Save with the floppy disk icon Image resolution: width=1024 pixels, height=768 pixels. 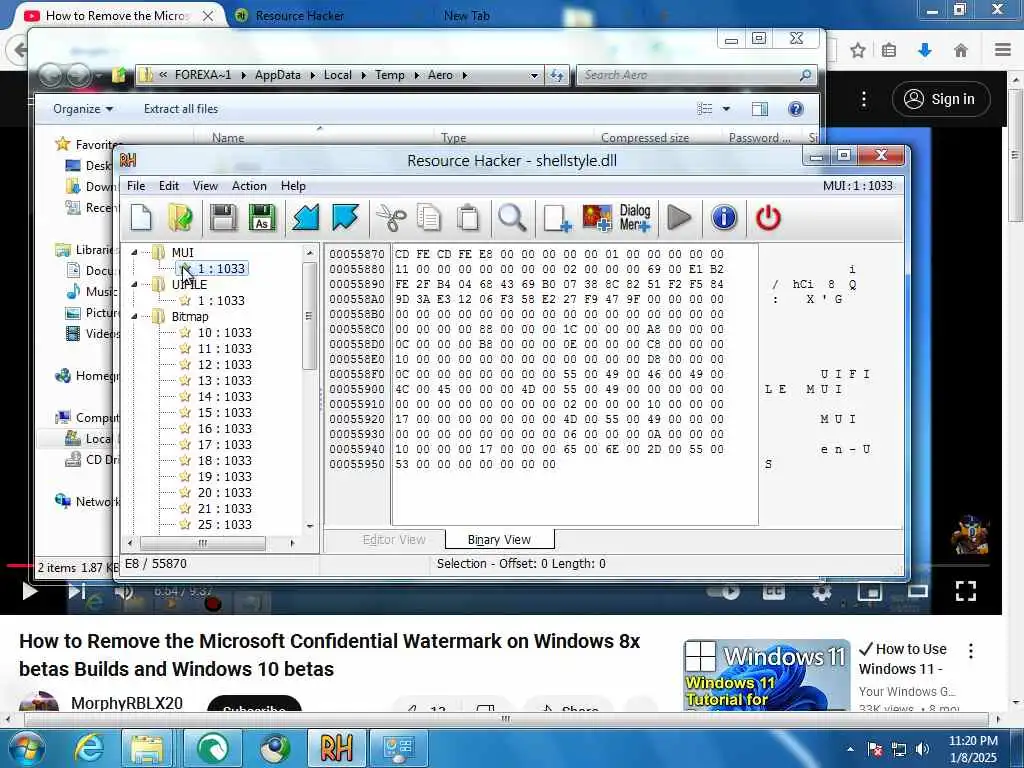coord(223,217)
